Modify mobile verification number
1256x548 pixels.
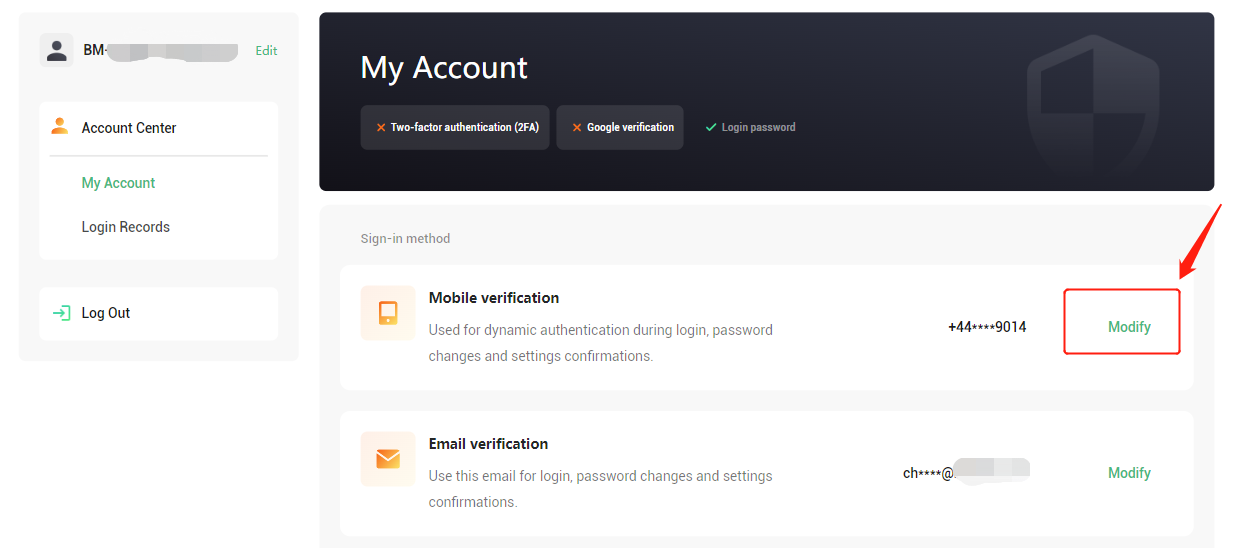click(x=1129, y=327)
